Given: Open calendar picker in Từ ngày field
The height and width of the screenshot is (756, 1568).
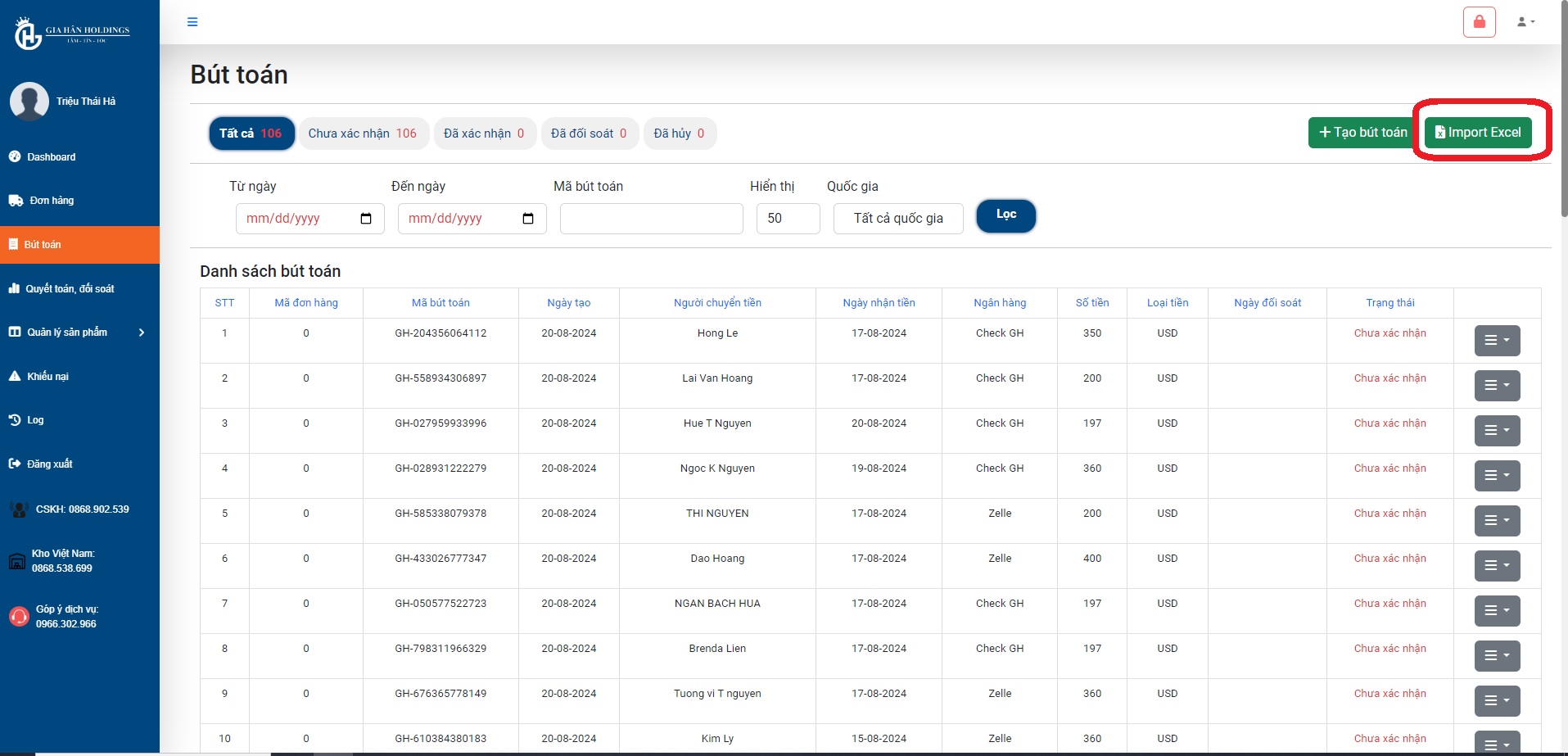Looking at the screenshot, I should pyautogui.click(x=366, y=219).
